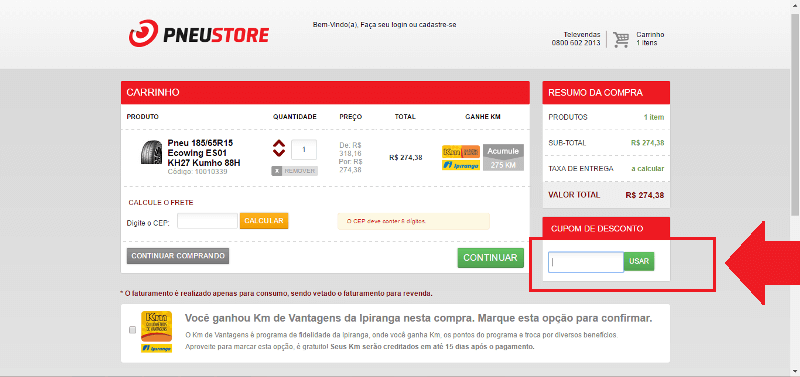Click the green CONTINUAR button
The image size is (800, 377).
point(490,258)
